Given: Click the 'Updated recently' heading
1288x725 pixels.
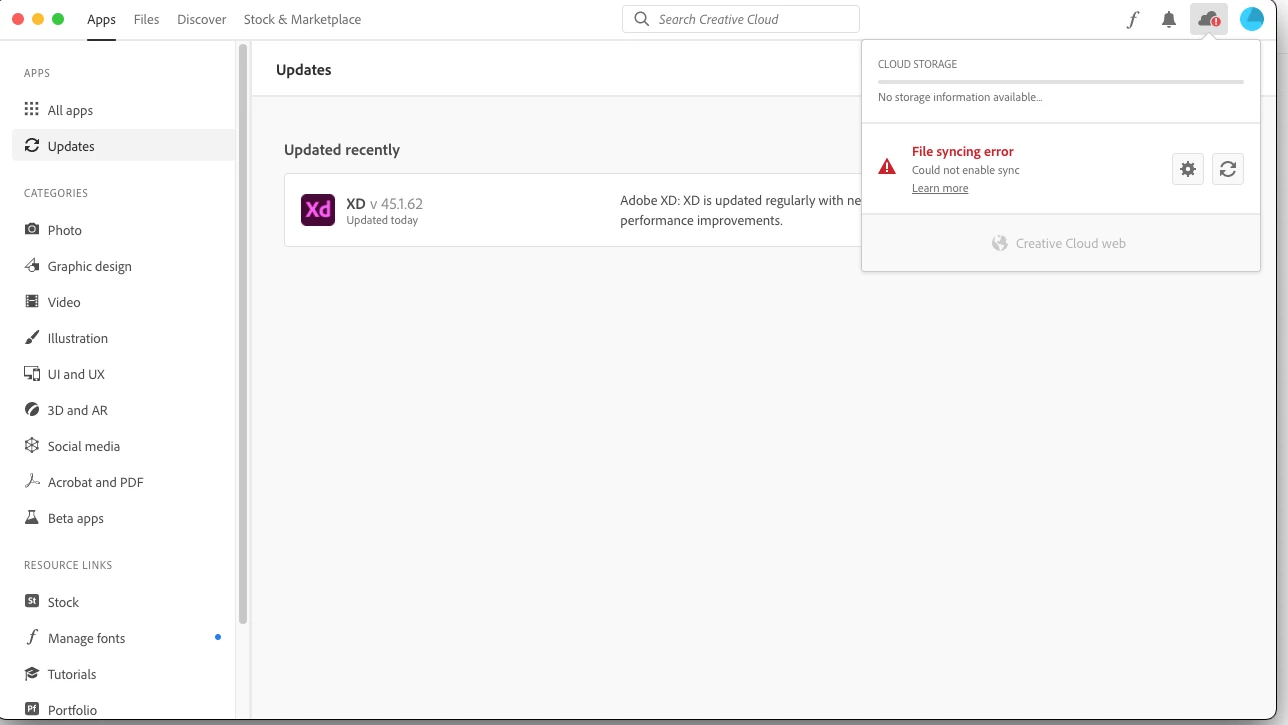Looking at the screenshot, I should (x=342, y=150).
